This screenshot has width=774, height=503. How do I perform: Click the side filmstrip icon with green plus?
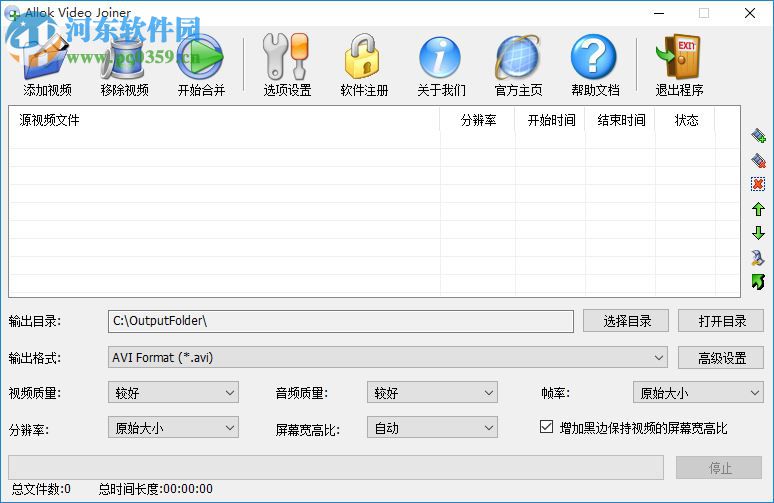pyautogui.click(x=758, y=135)
